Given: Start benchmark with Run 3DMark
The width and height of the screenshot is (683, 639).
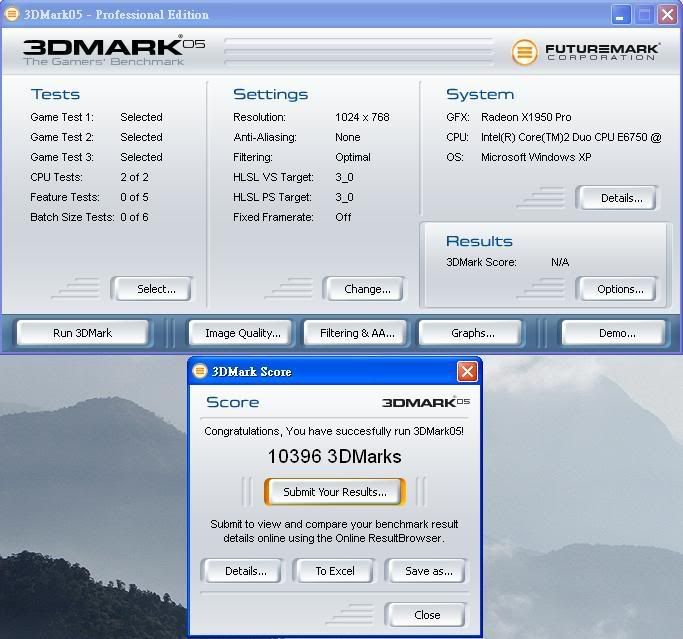Looking at the screenshot, I should point(82,333).
